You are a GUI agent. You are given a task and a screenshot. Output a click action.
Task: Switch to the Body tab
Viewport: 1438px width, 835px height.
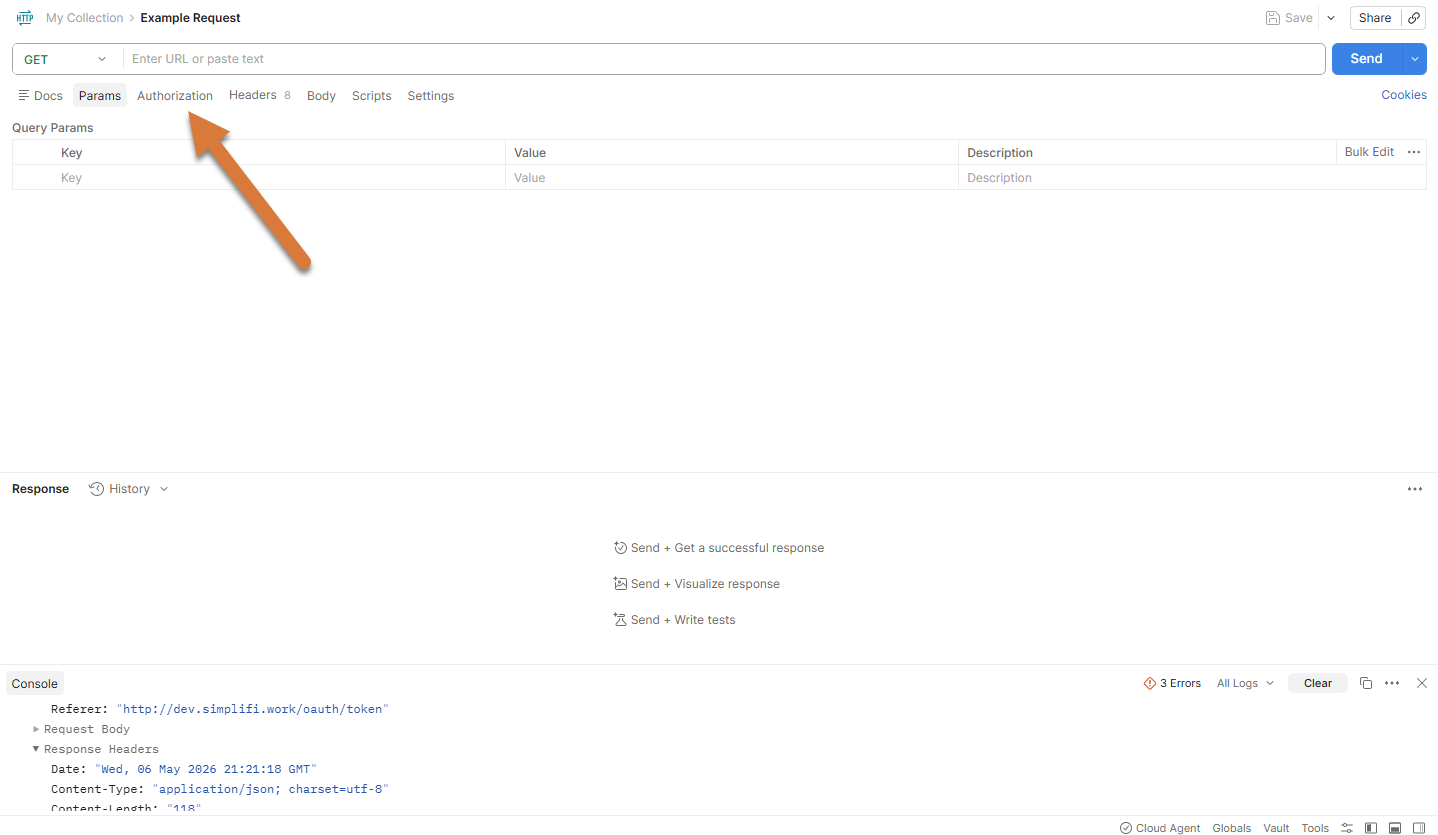coord(321,96)
